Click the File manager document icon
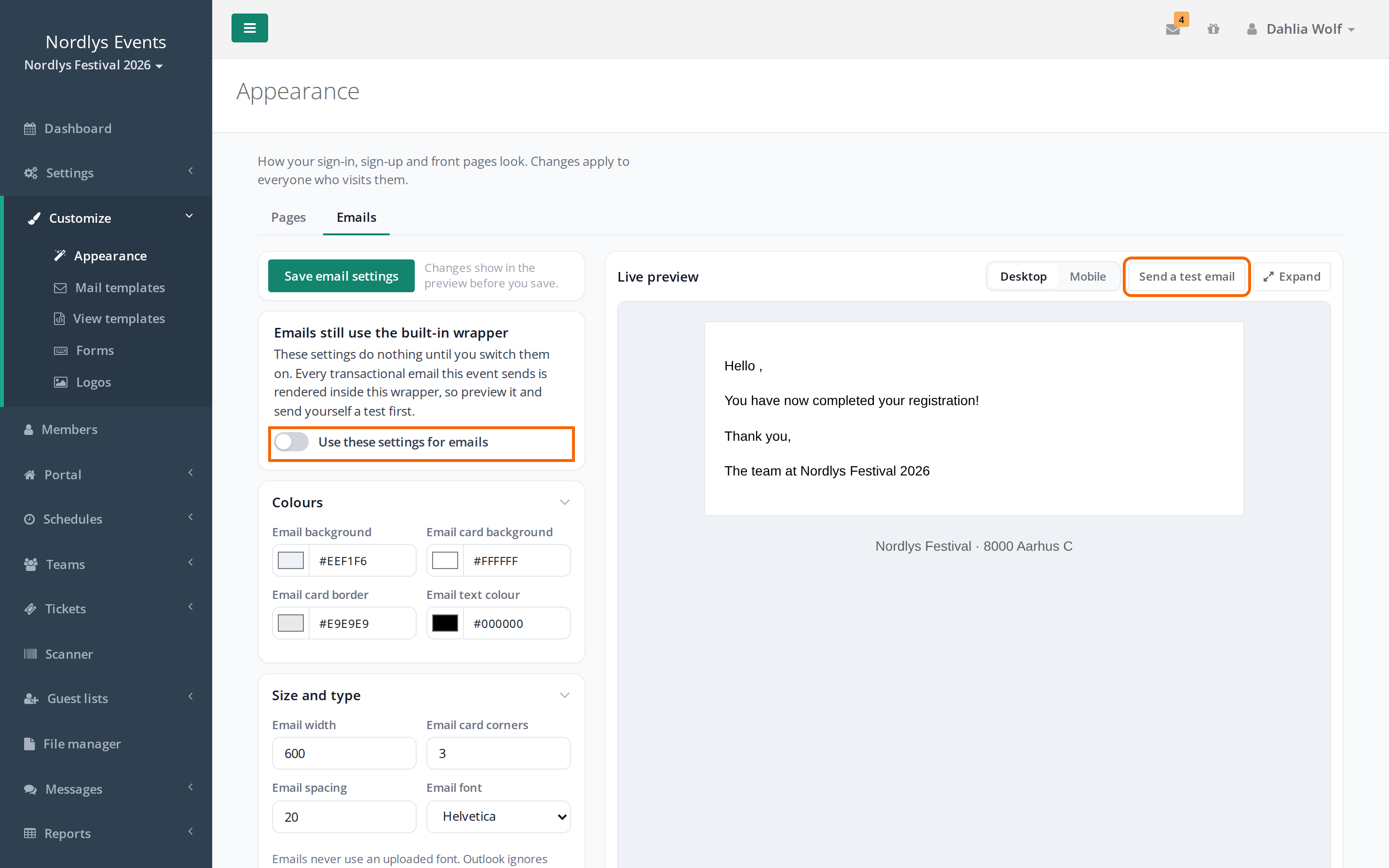This screenshot has width=1389, height=868. 29,744
